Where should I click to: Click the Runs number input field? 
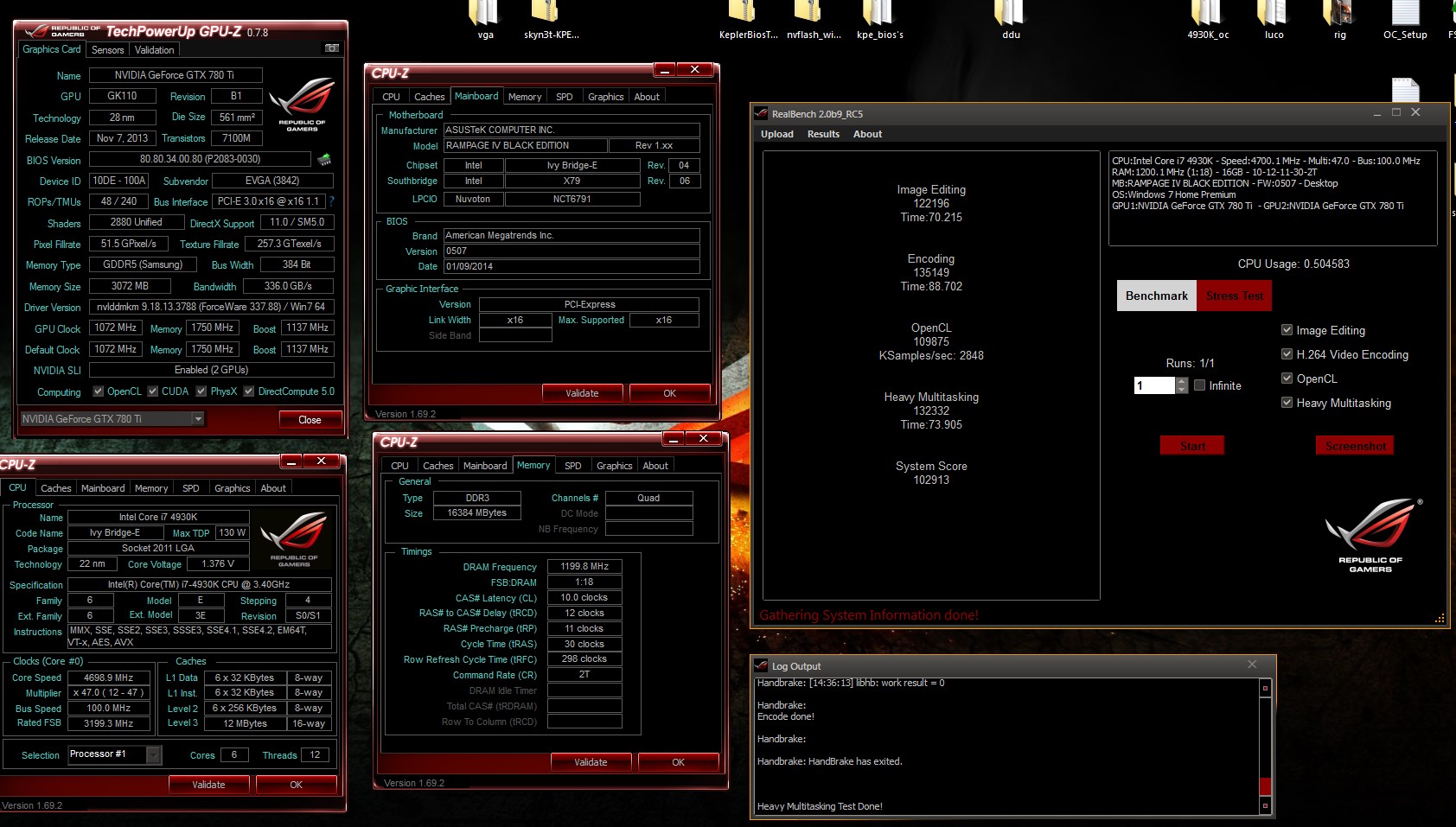pyautogui.click(x=1155, y=385)
